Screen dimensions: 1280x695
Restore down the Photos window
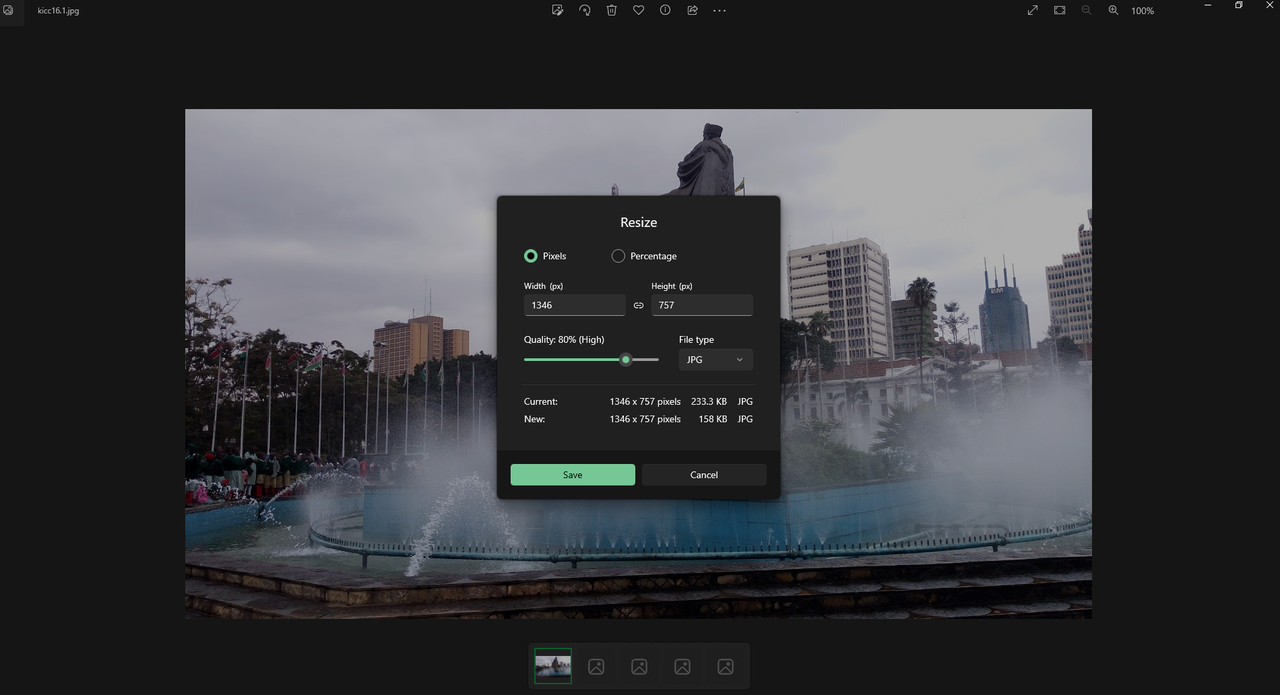click(1238, 6)
